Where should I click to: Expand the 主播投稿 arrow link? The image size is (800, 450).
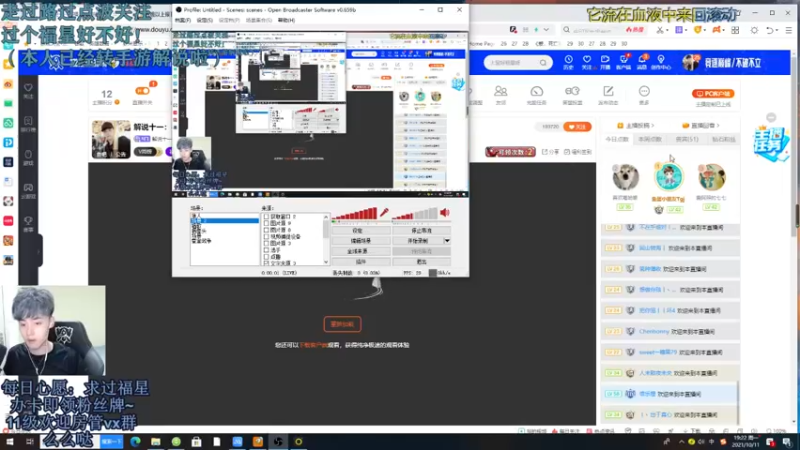[x=636, y=125]
